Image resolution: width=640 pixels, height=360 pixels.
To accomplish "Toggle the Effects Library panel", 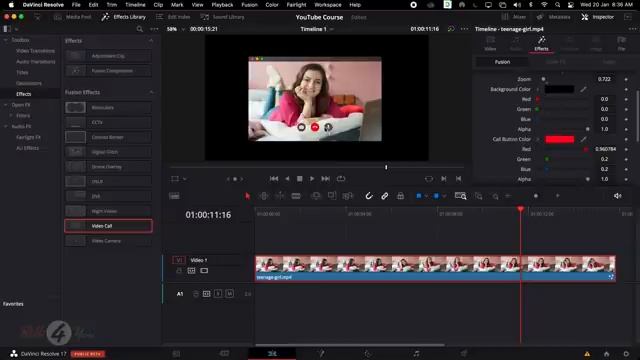I will coord(123,17).
